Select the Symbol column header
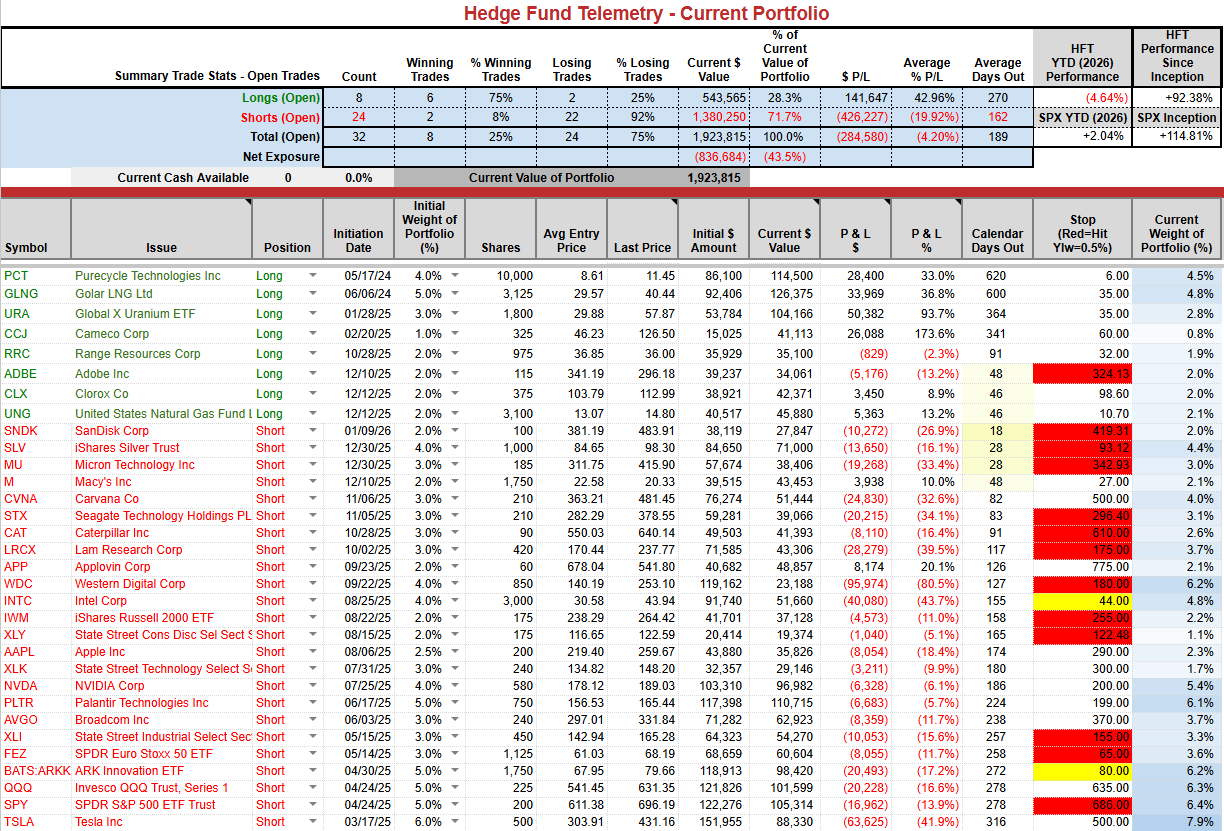This screenshot has height=831, width=1224. tap(36, 228)
